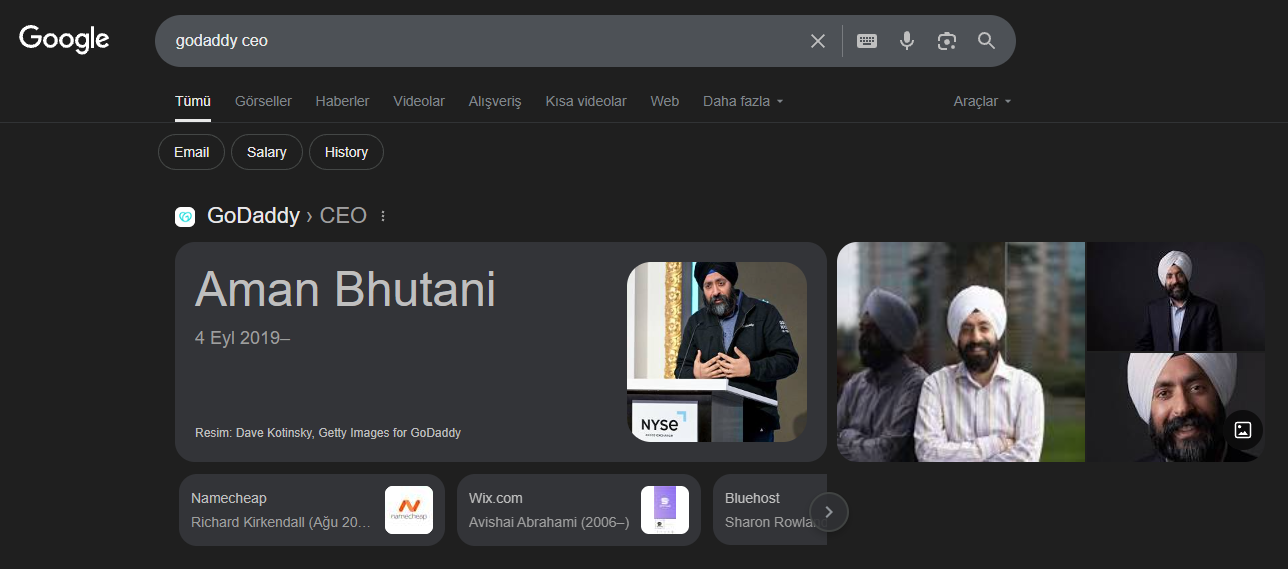This screenshot has width=1288, height=569.
Task: Click the History suggestion chip
Action: pos(346,152)
